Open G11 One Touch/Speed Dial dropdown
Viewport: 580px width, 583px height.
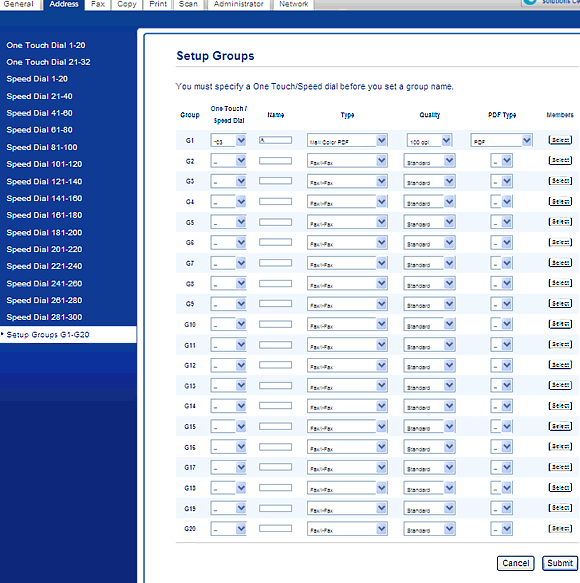(x=228, y=345)
